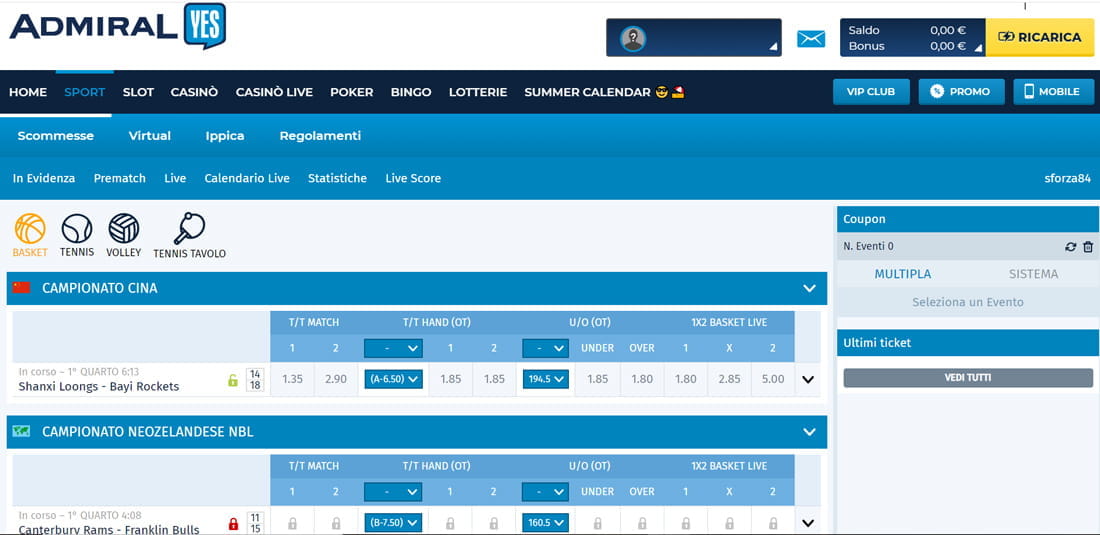
Task: Select the Tennis sport icon
Action: coord(77,229)
